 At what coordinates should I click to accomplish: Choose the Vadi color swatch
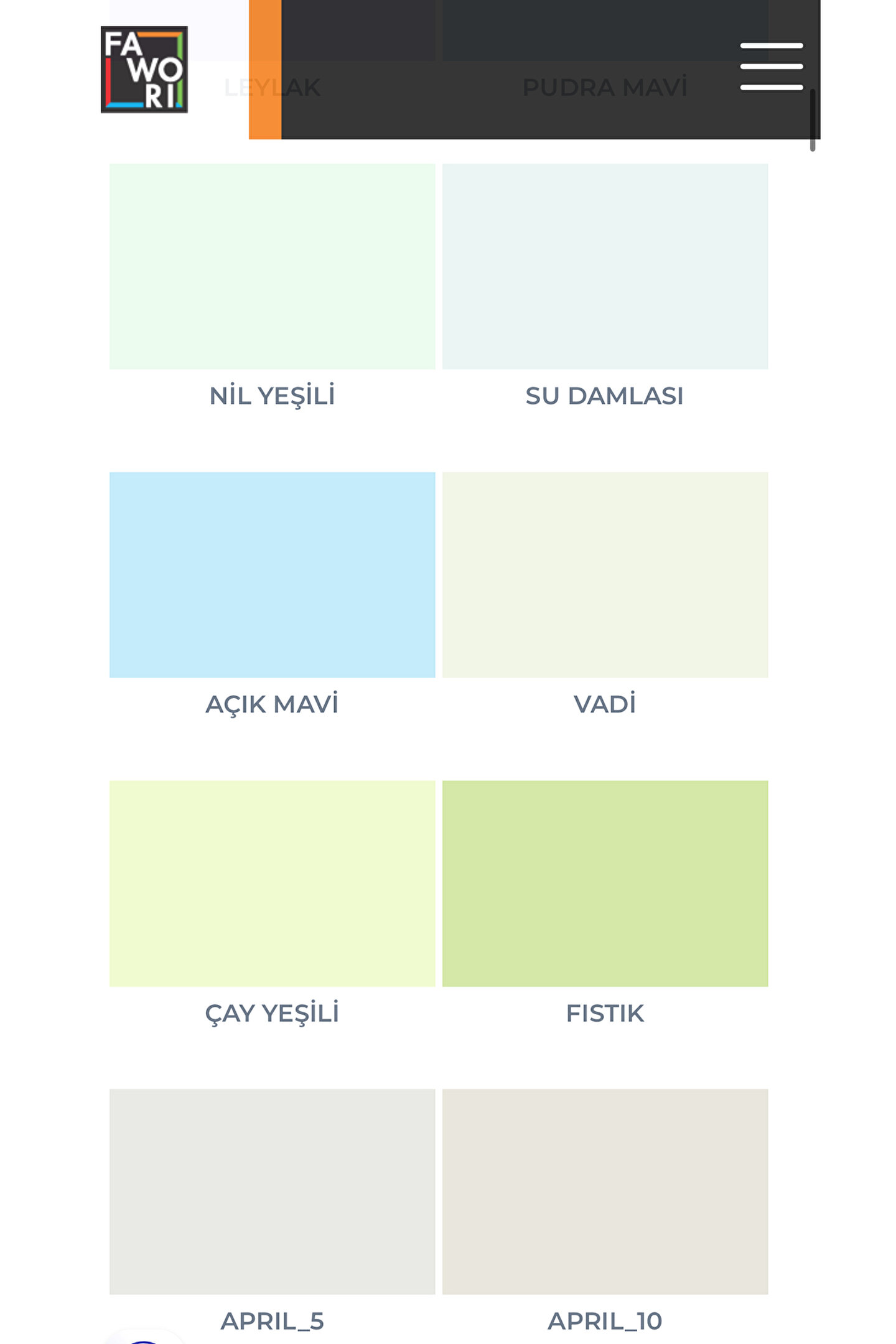click(x=605, y=575)
